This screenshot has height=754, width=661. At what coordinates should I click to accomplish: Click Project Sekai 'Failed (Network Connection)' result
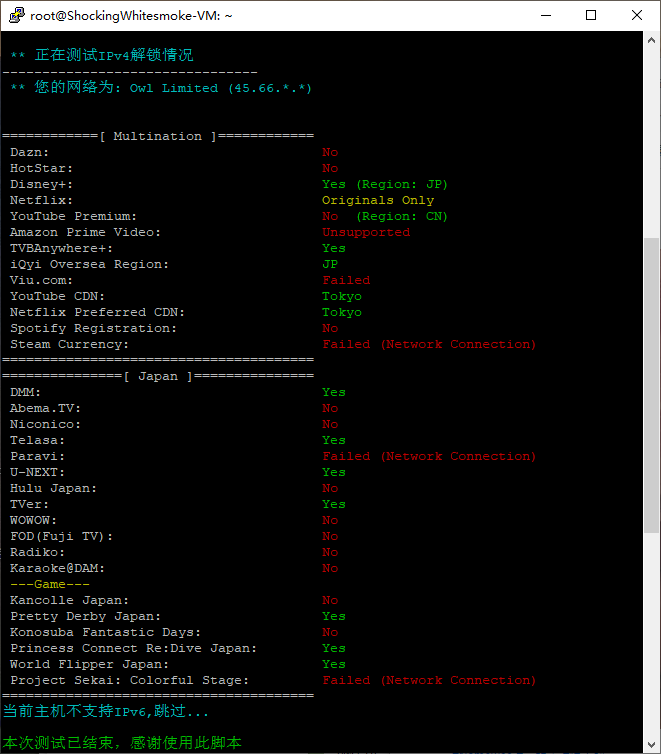(429, 680)
